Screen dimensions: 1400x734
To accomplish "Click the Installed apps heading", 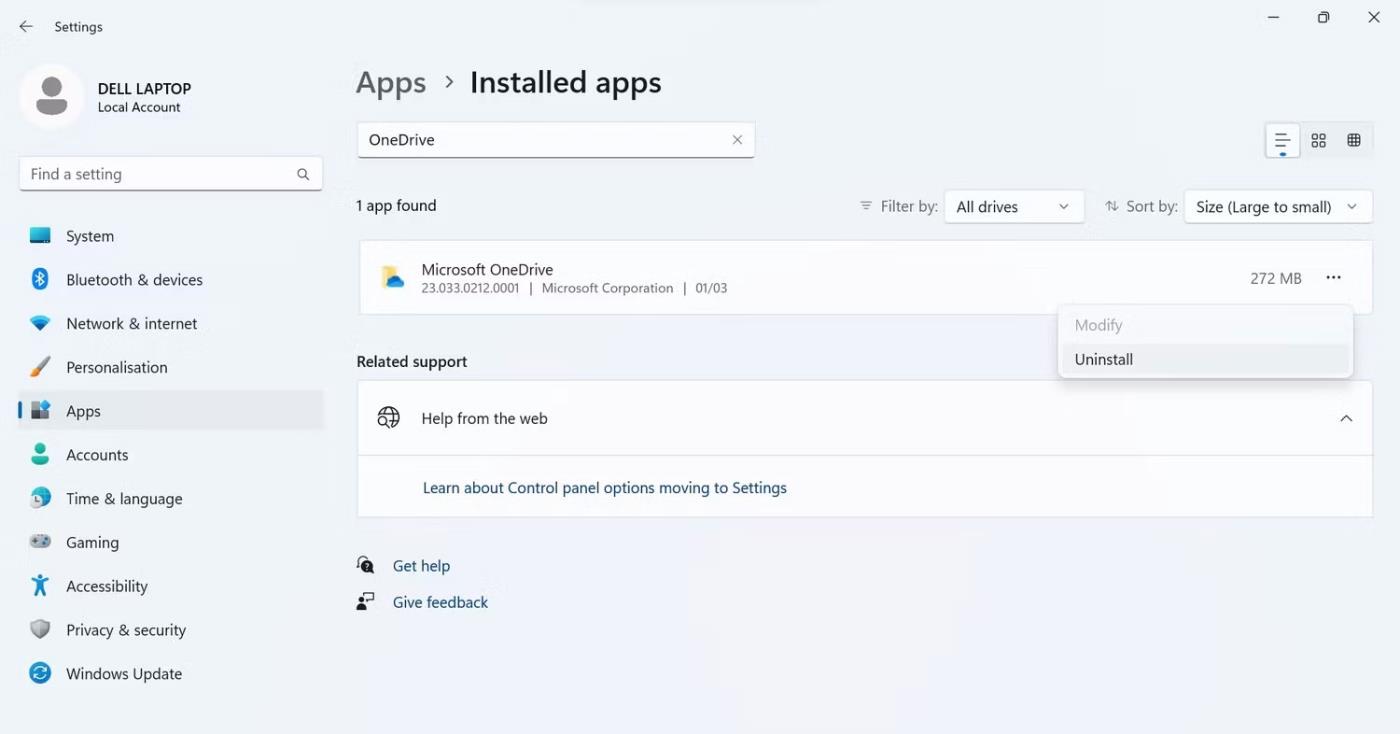I will click(x=566, y=83).
